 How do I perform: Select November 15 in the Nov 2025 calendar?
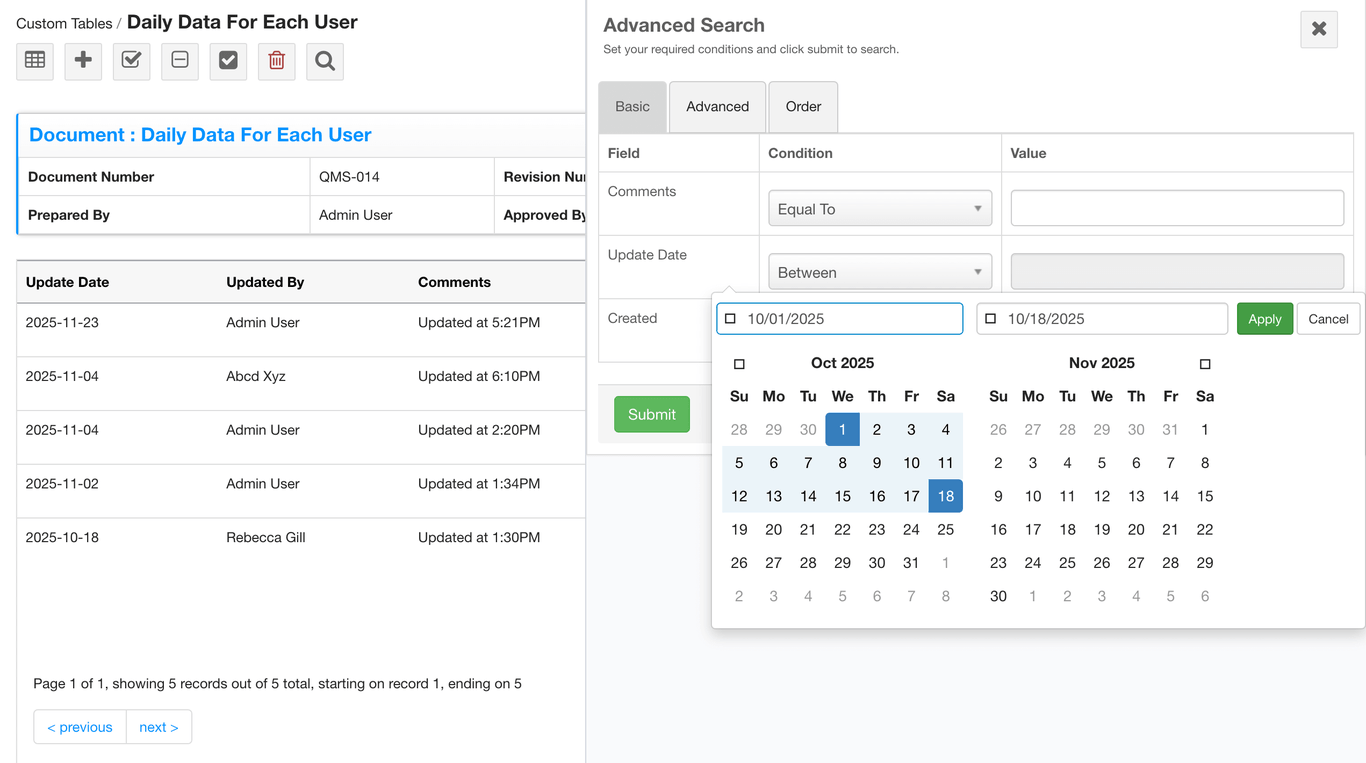1205,496
